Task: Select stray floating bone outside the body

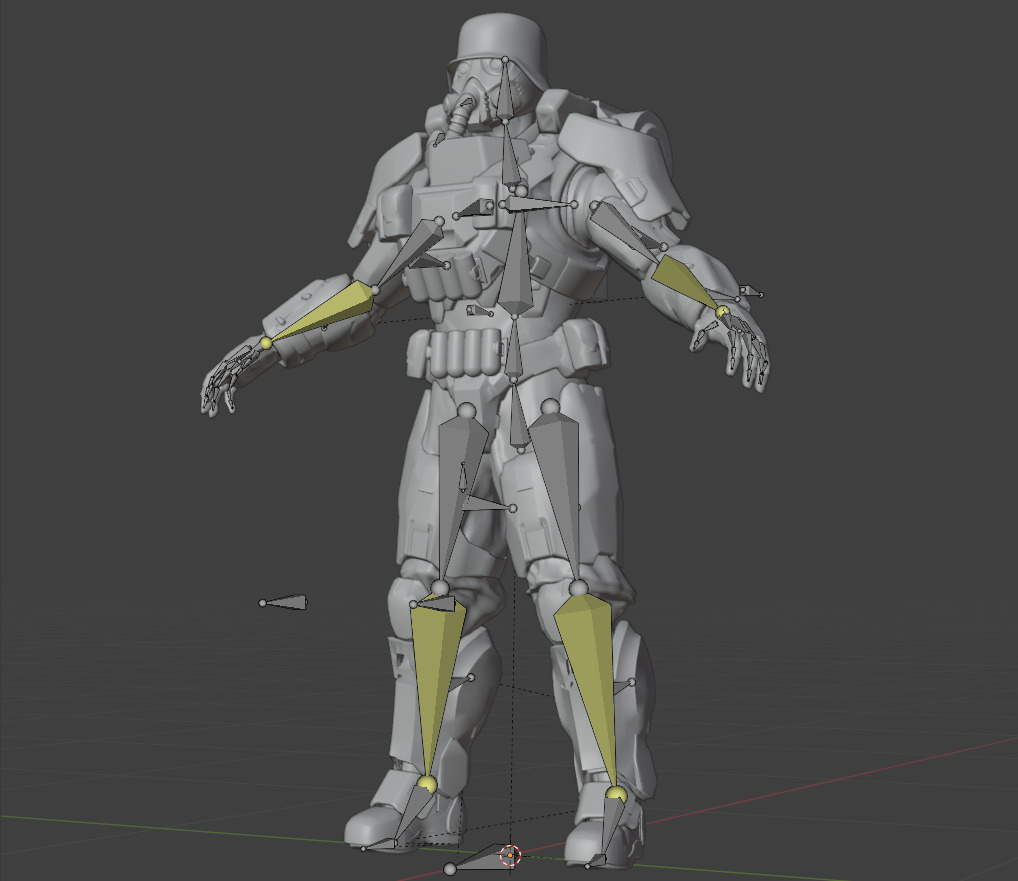Action: coord(284,602)
